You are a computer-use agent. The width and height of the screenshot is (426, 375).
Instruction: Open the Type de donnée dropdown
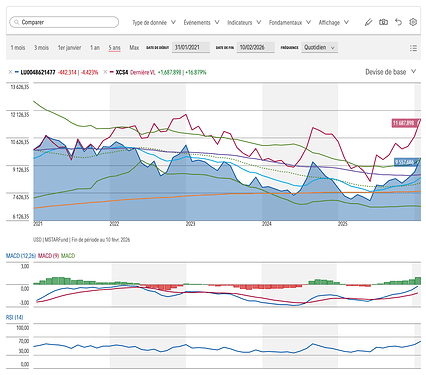click(x=154, y=22)
